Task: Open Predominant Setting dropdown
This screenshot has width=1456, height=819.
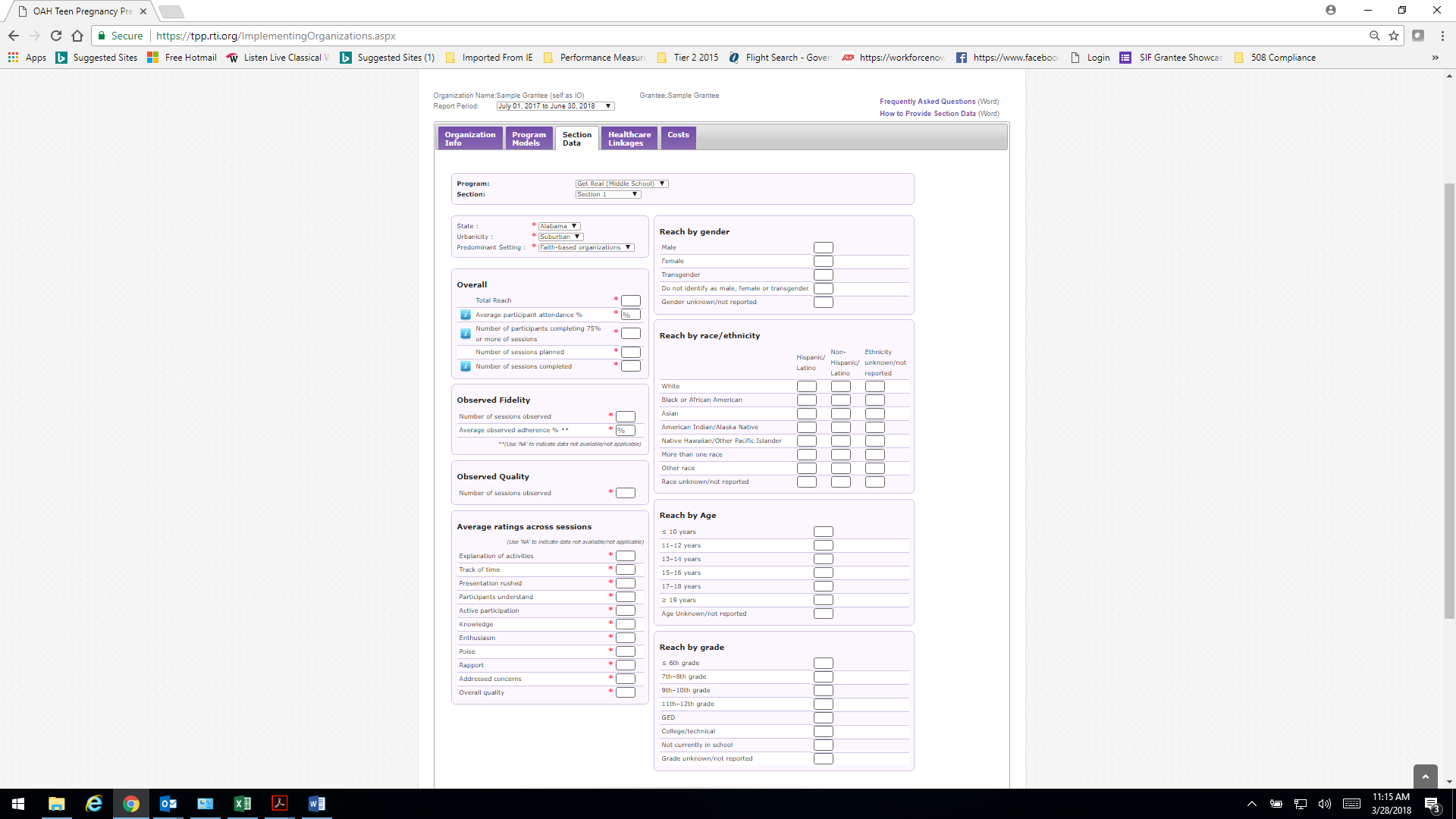Action: (x=585, y=247)
